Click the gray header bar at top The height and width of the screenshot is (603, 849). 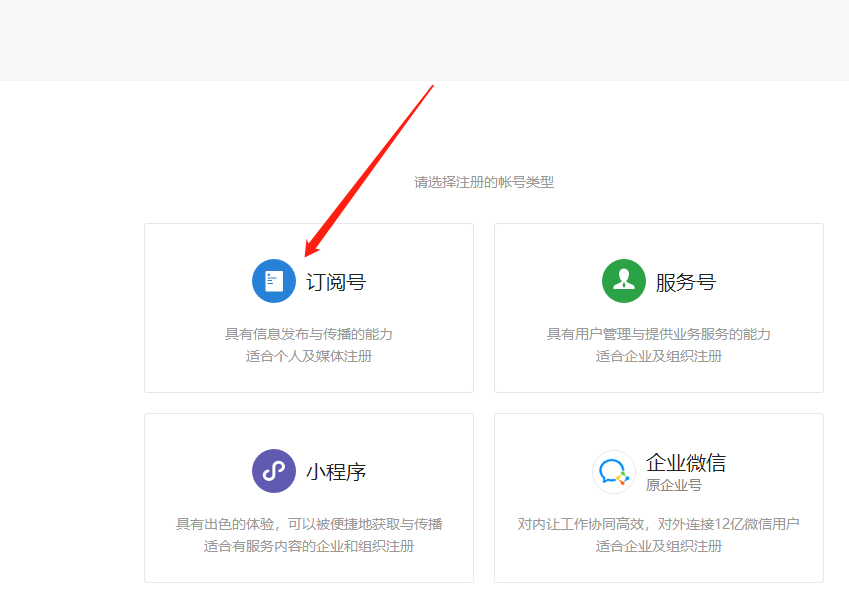tap(424, 40)
